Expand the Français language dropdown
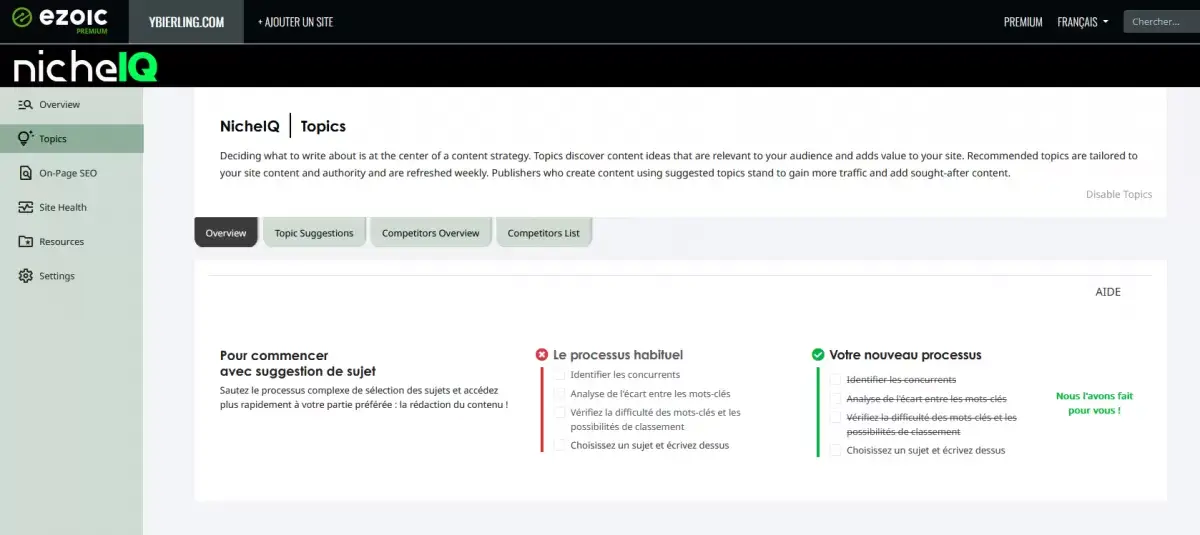 point(1082,22)
